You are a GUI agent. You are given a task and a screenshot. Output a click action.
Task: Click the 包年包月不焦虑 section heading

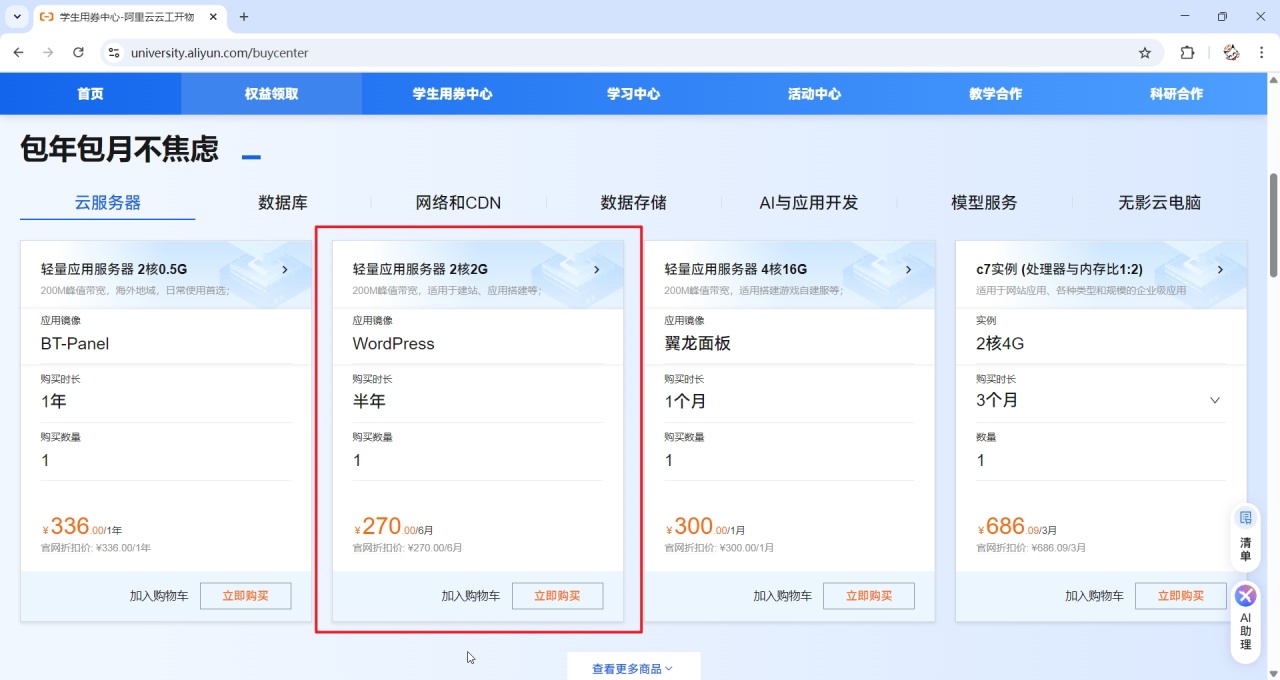coord(119,149)
